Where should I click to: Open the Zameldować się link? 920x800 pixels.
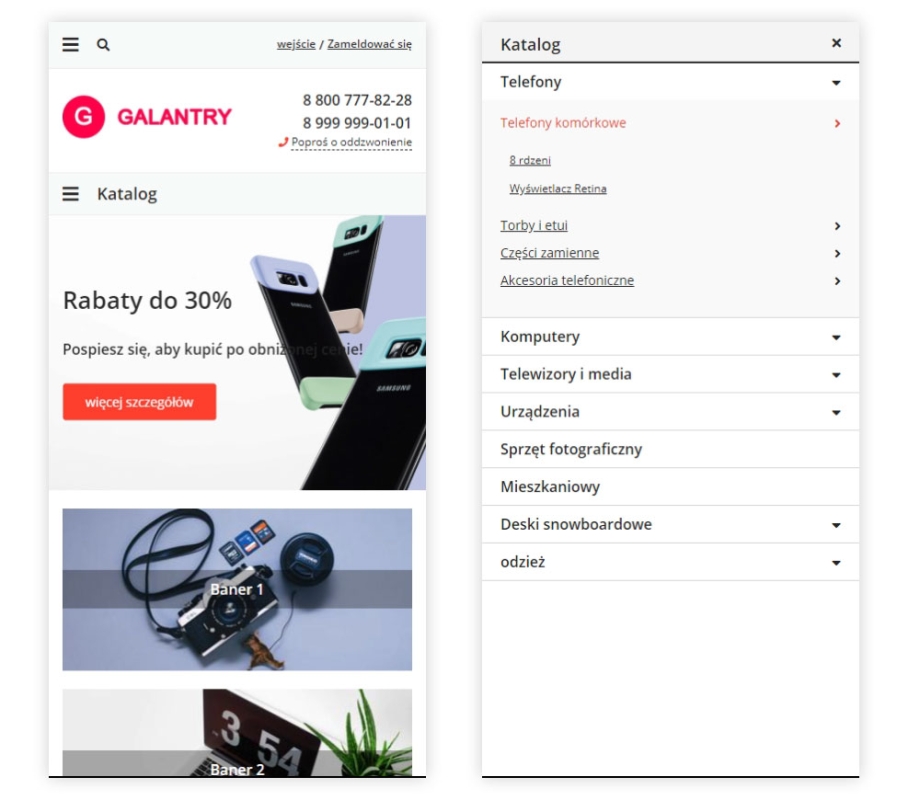point(369,44)
